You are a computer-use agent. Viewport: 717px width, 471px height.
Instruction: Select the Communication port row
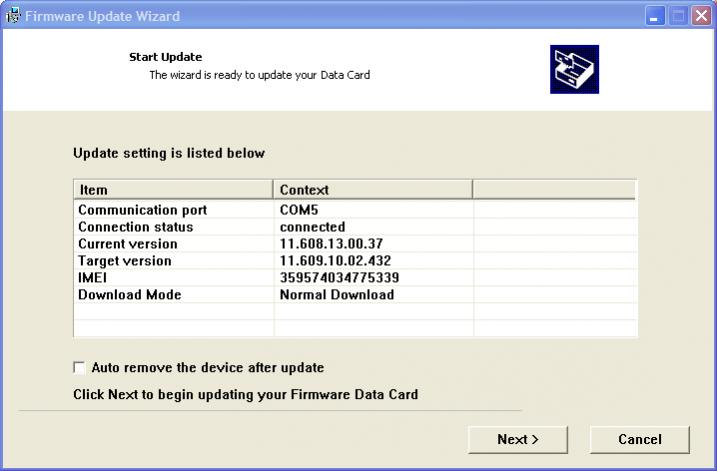[142, 210]
